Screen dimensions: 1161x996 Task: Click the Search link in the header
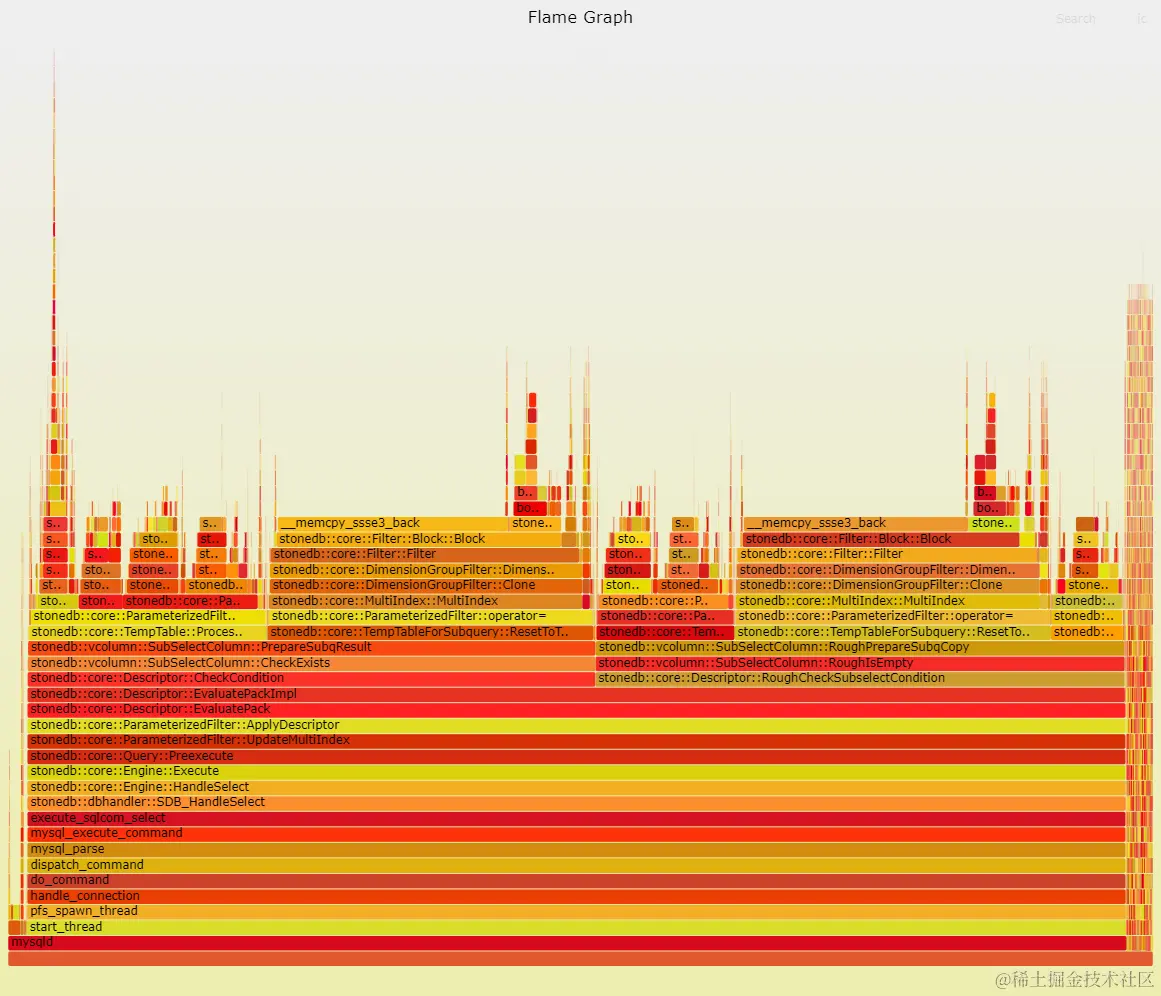click(1075, 18)
